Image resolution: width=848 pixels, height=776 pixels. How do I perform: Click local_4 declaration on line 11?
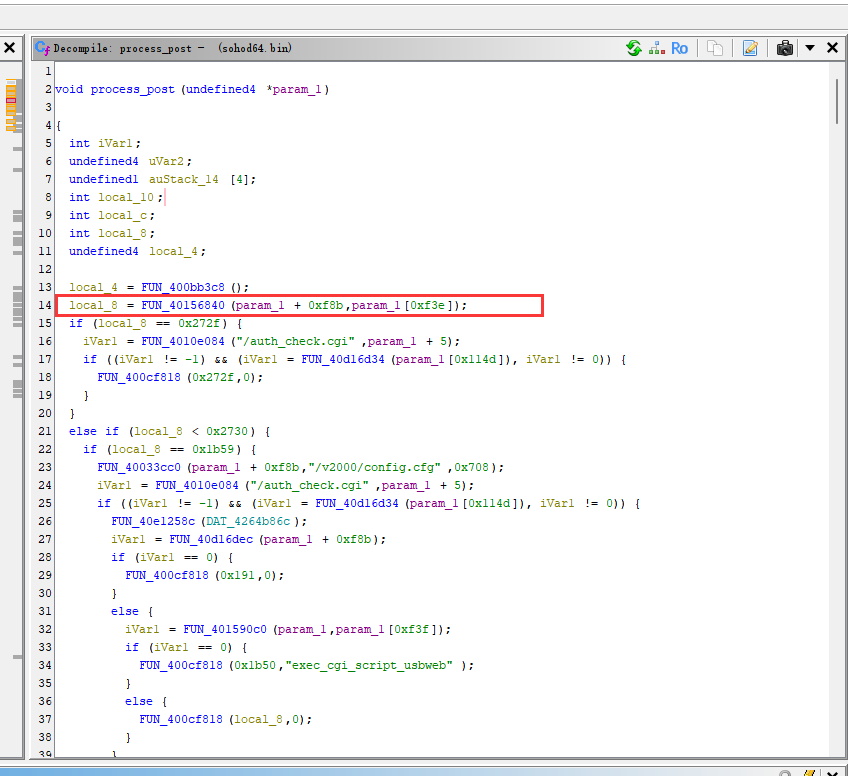174,251
